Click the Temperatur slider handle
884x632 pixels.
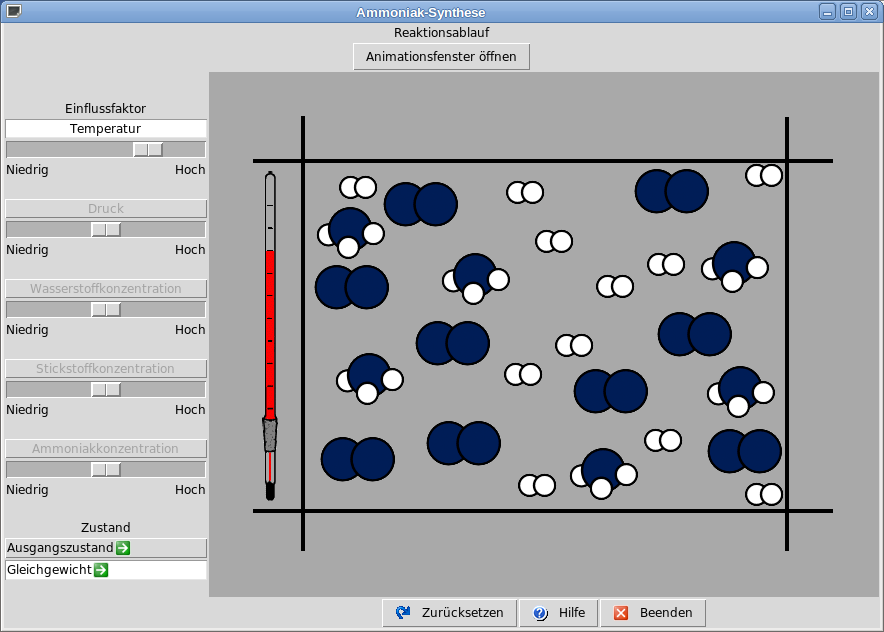148,149
